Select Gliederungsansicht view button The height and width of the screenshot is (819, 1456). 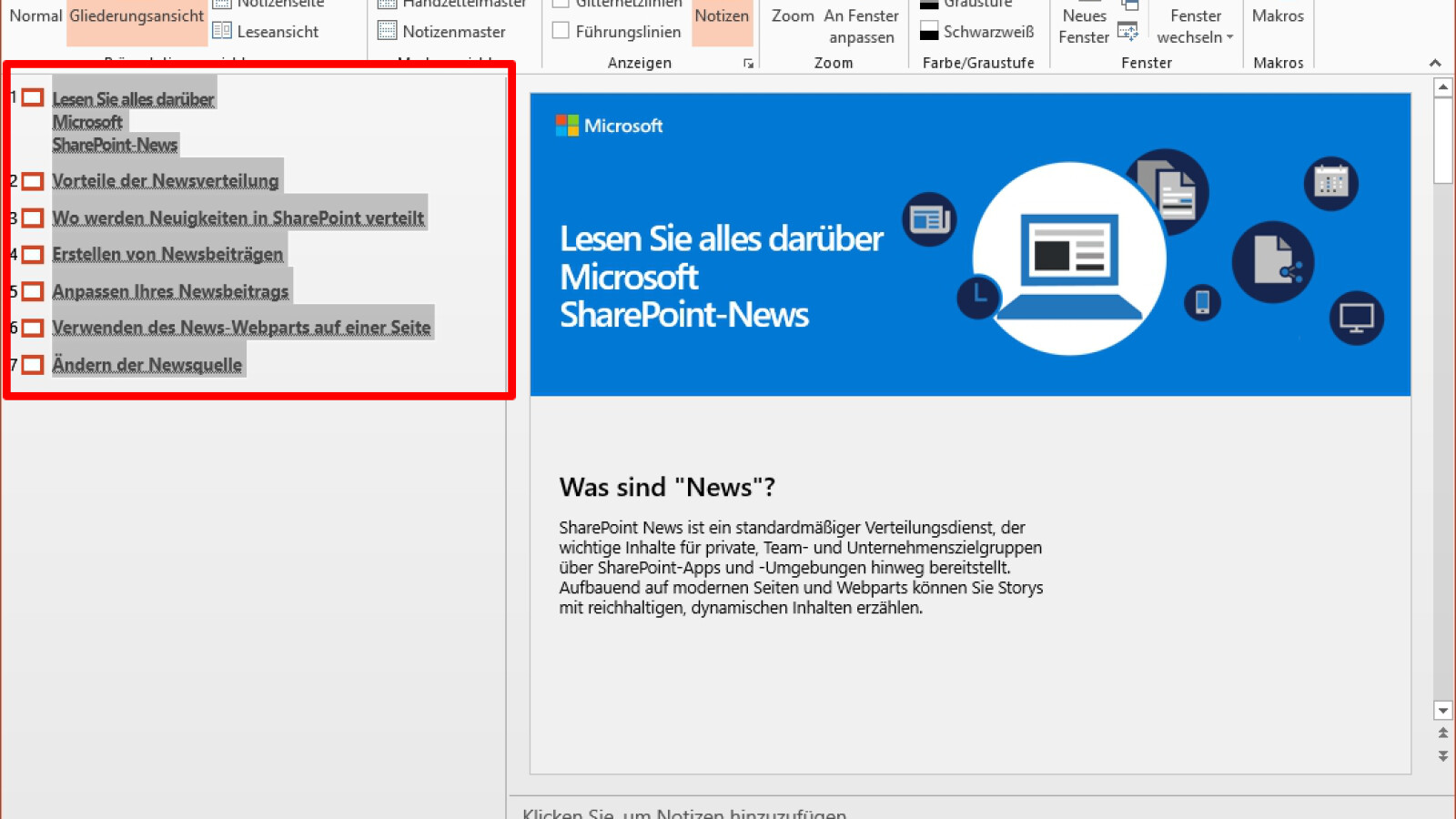[136, 16]
